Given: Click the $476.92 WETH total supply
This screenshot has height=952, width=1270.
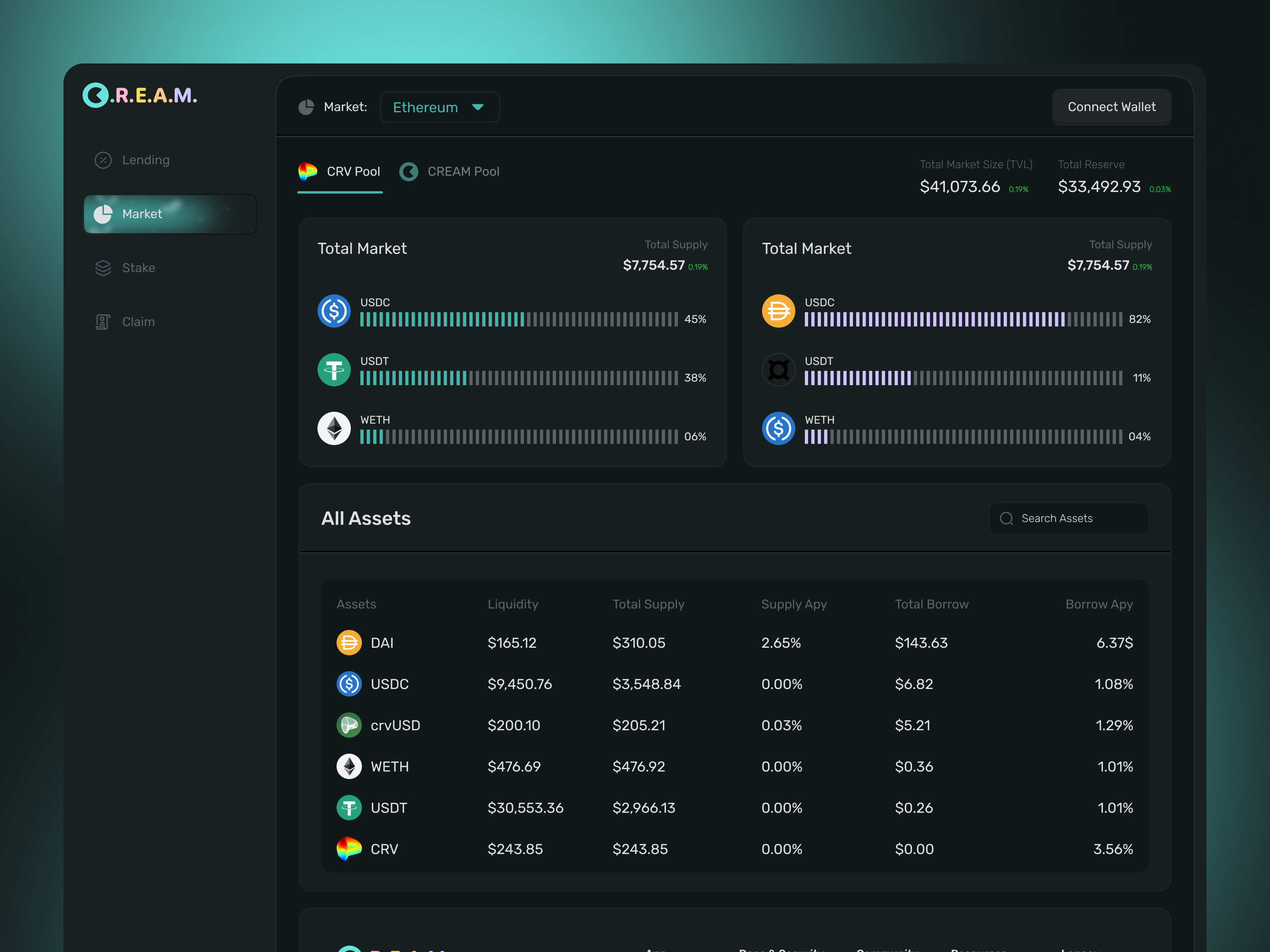Looking at the screenshot, I should coord(639,767).
